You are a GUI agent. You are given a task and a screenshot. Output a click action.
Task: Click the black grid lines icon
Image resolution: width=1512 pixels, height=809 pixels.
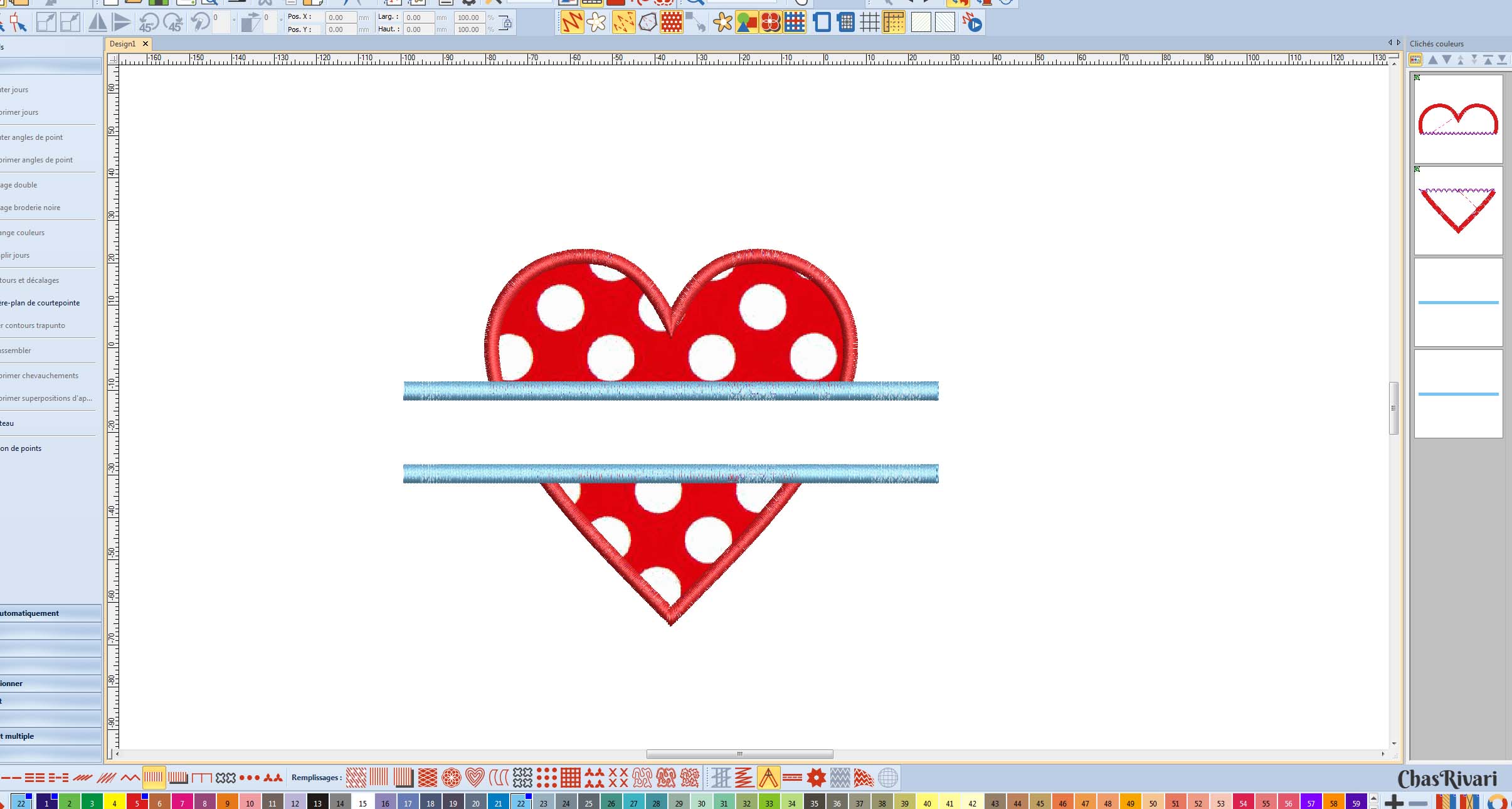click(869, 23)
